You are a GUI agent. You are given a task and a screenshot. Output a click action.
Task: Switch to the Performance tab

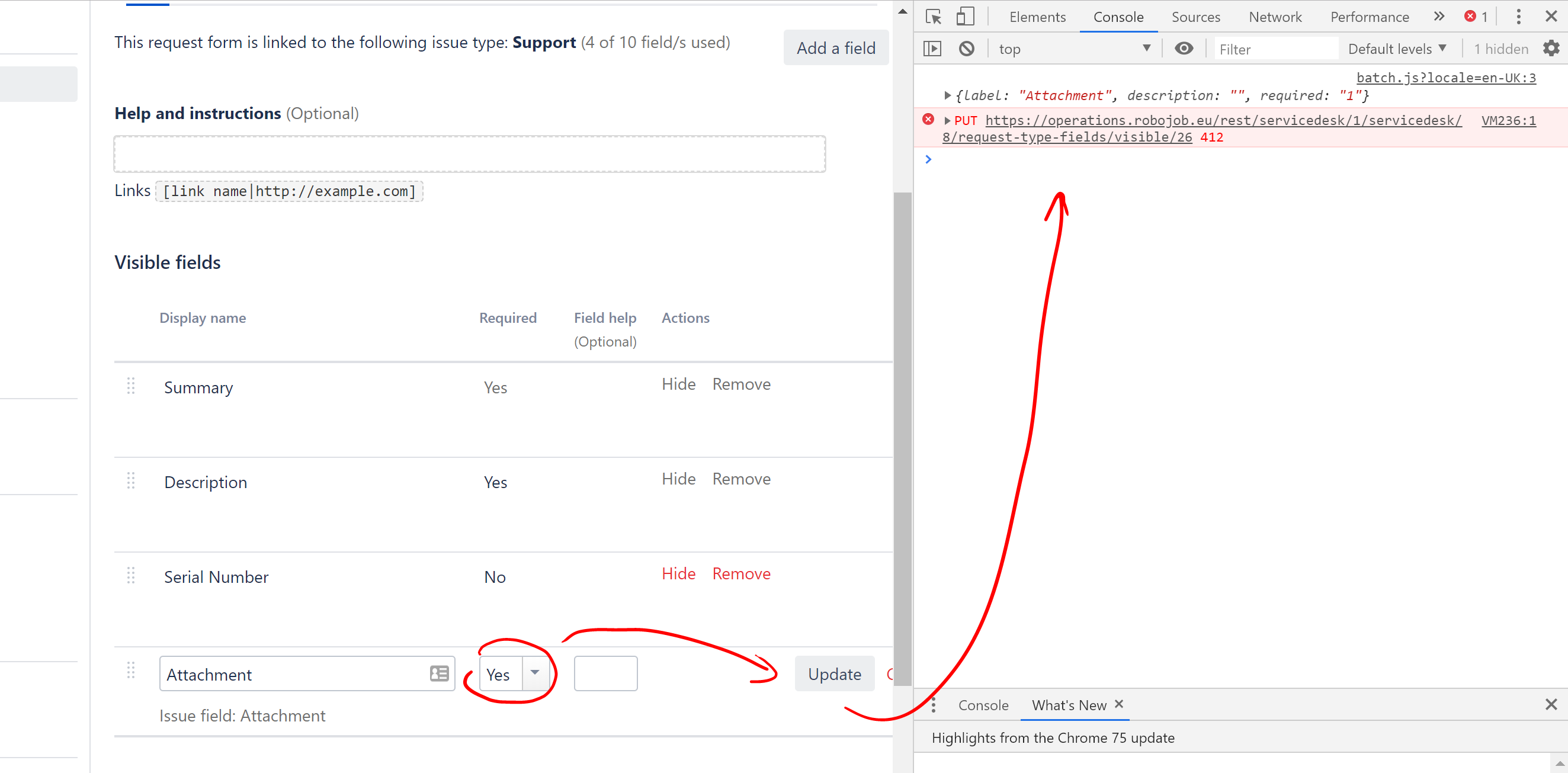pyautogui.click(x=1369, y=17)
